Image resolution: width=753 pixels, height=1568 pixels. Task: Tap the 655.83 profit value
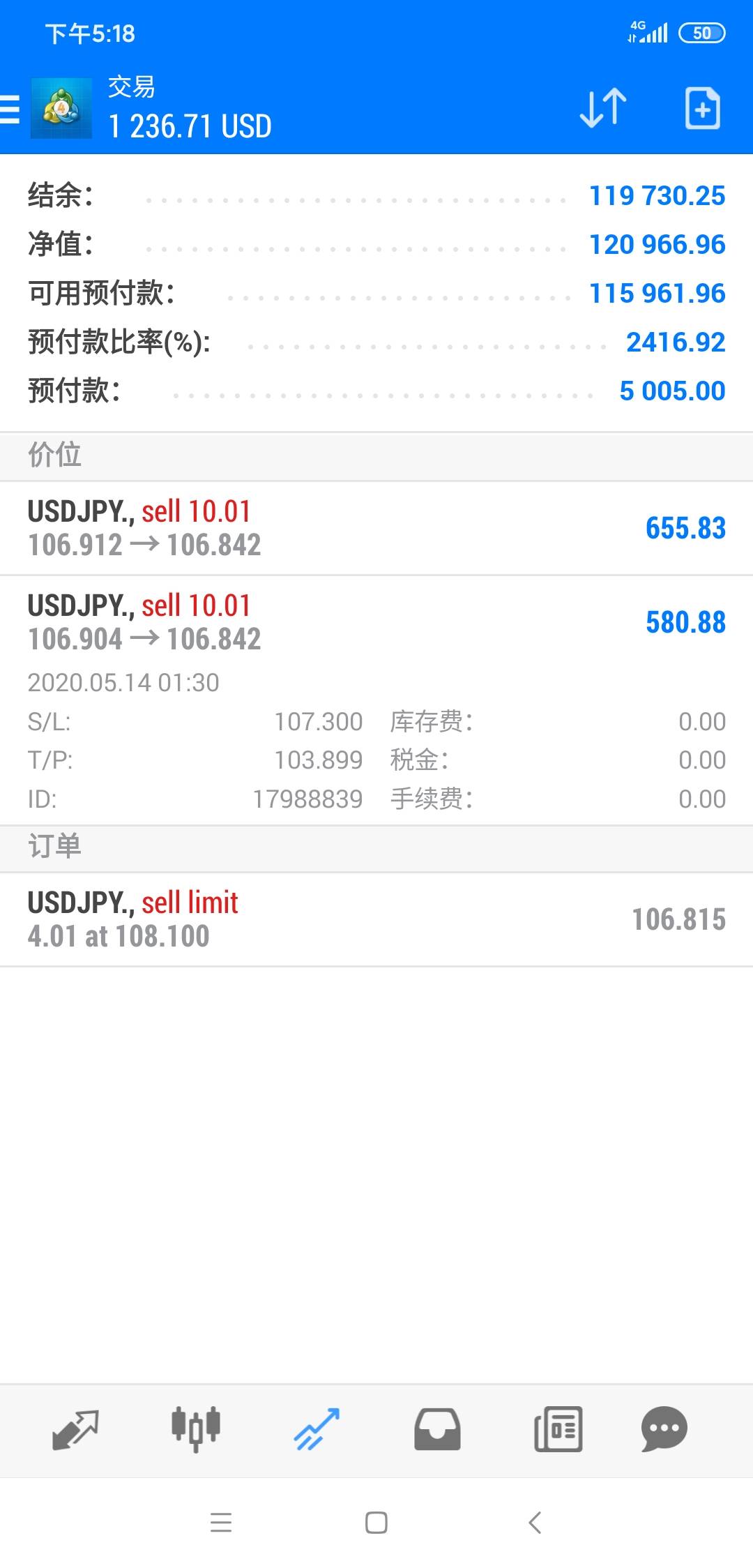pos(685,528)
